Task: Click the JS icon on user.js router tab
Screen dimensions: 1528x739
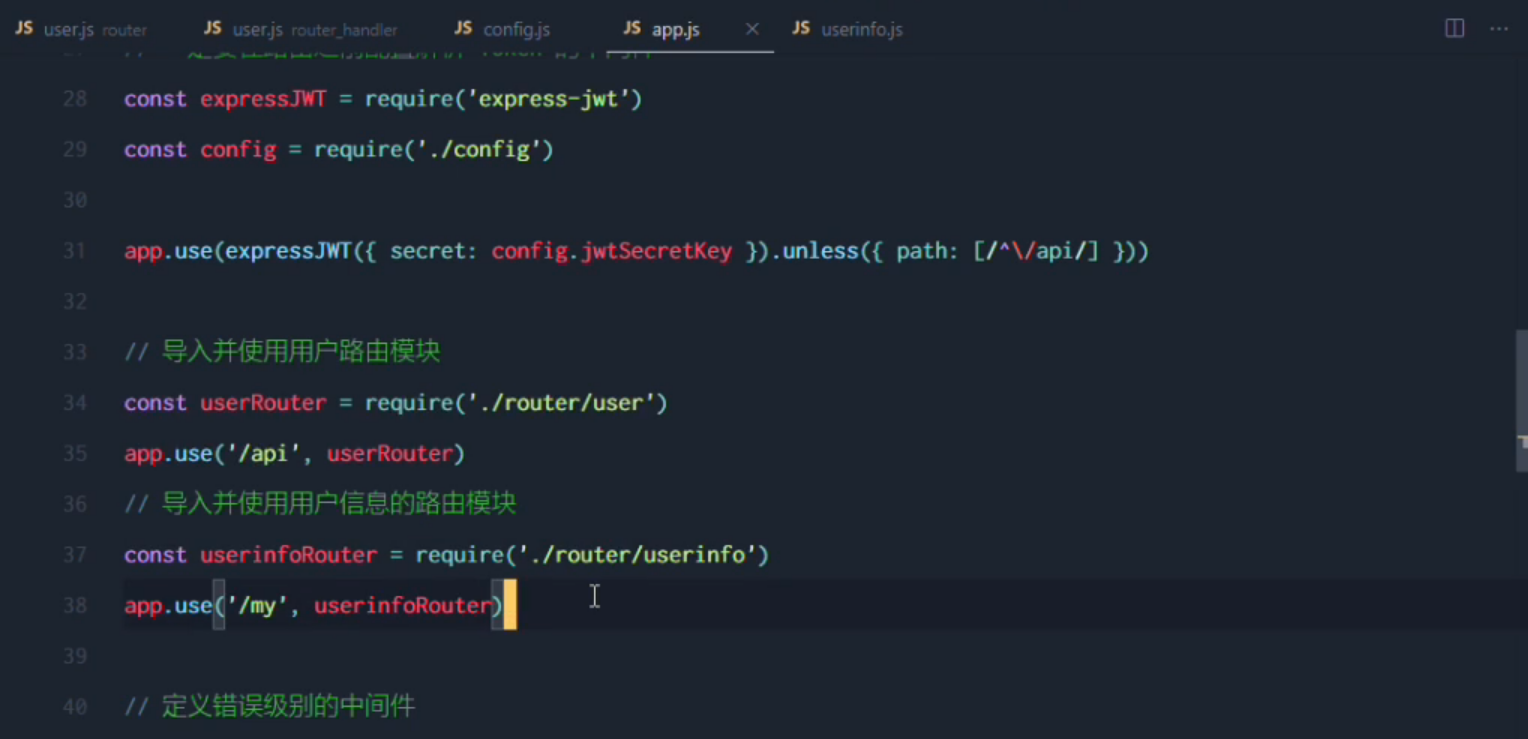Action: coord(24,28)
